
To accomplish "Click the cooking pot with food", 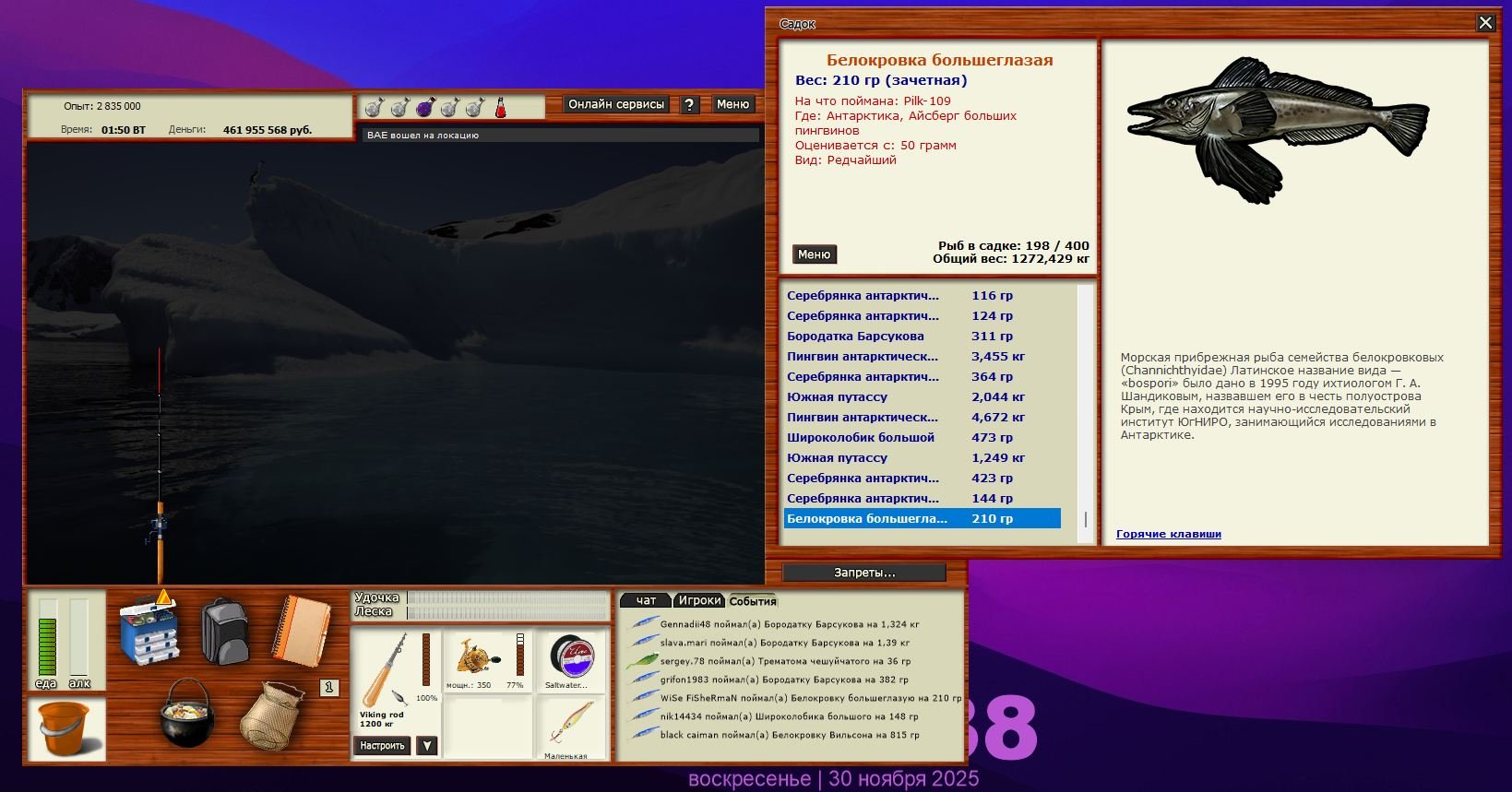I will [186, 713].
